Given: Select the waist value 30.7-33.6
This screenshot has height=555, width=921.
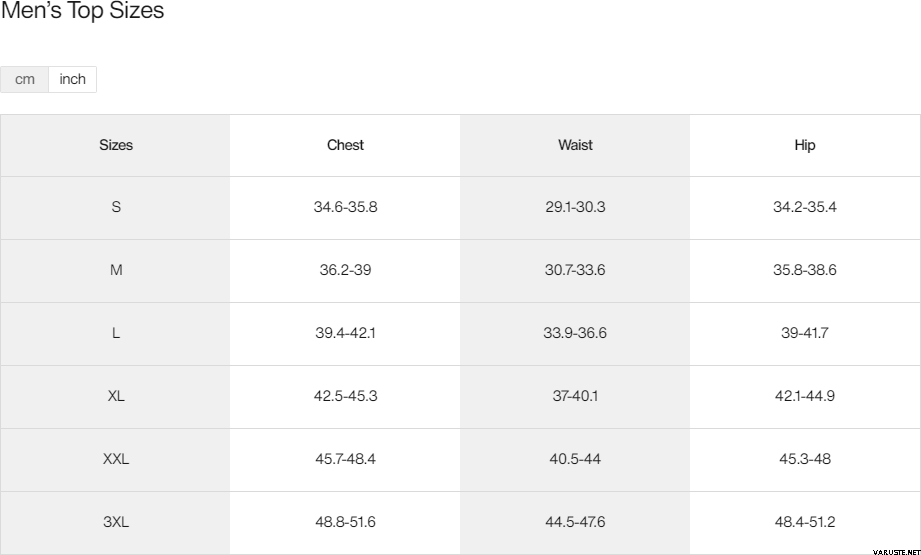Looking at the screenshot, I should click(x=575, y=270).
